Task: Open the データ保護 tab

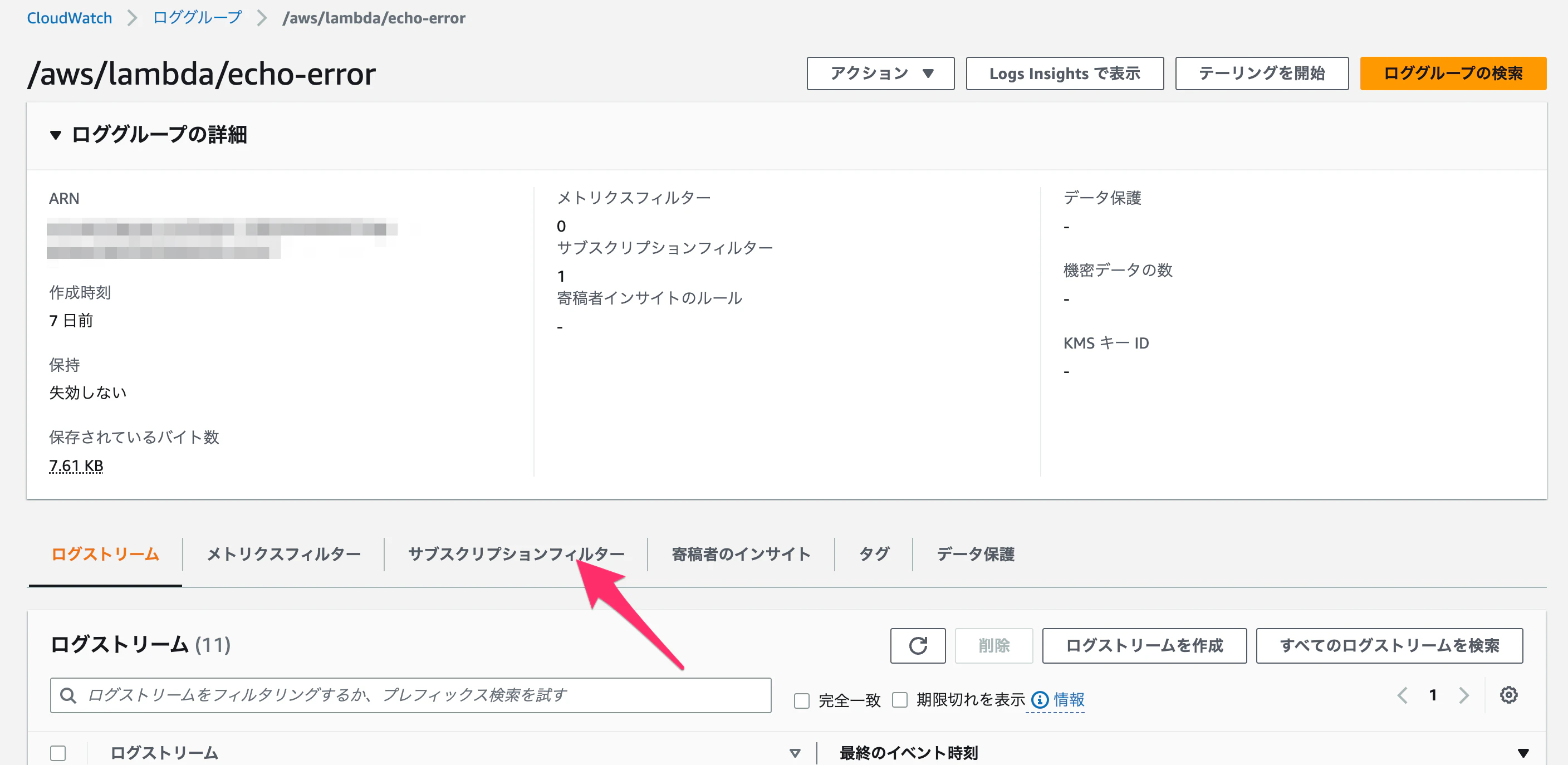Action: click(x=975, y=555)
